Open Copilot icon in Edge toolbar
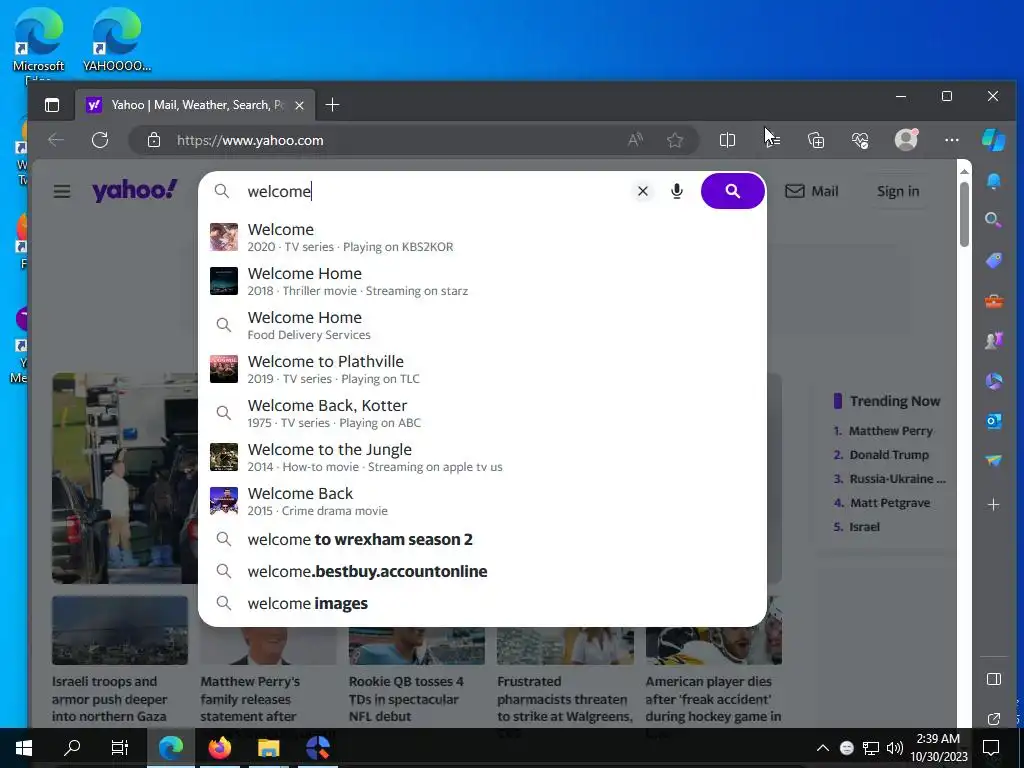 [x=993, y=140]
